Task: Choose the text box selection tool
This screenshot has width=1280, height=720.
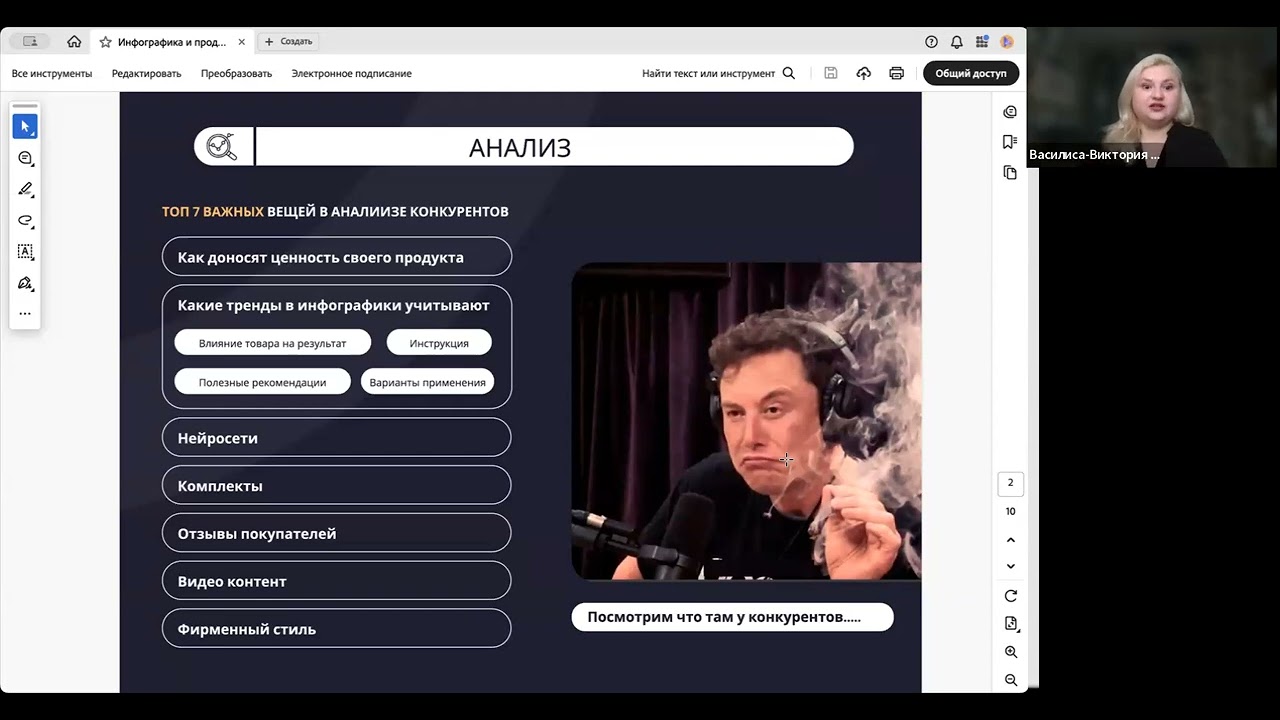Action: (x=25, y=251)
